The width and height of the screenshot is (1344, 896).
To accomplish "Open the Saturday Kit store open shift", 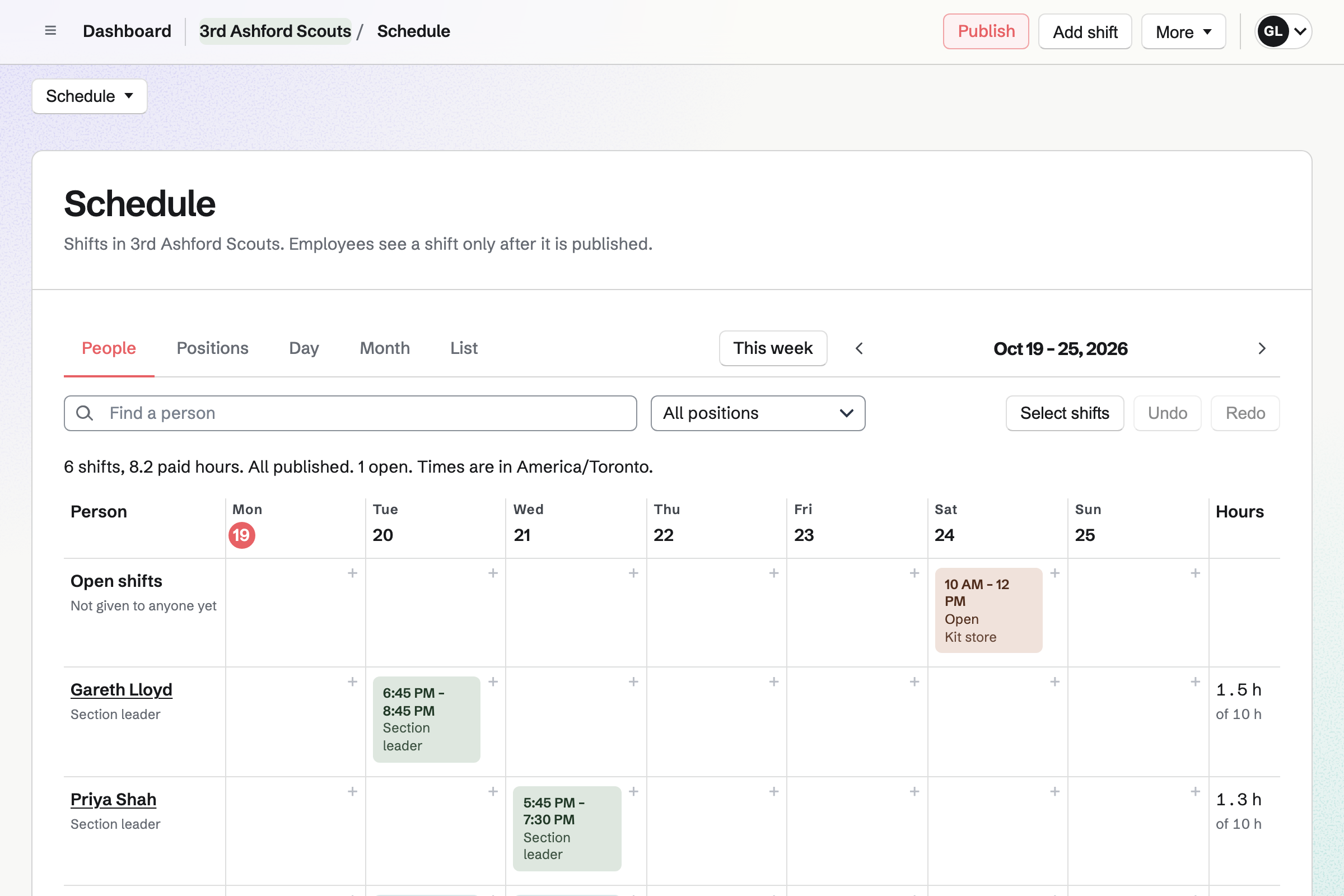I will click(x=988, y=610).
